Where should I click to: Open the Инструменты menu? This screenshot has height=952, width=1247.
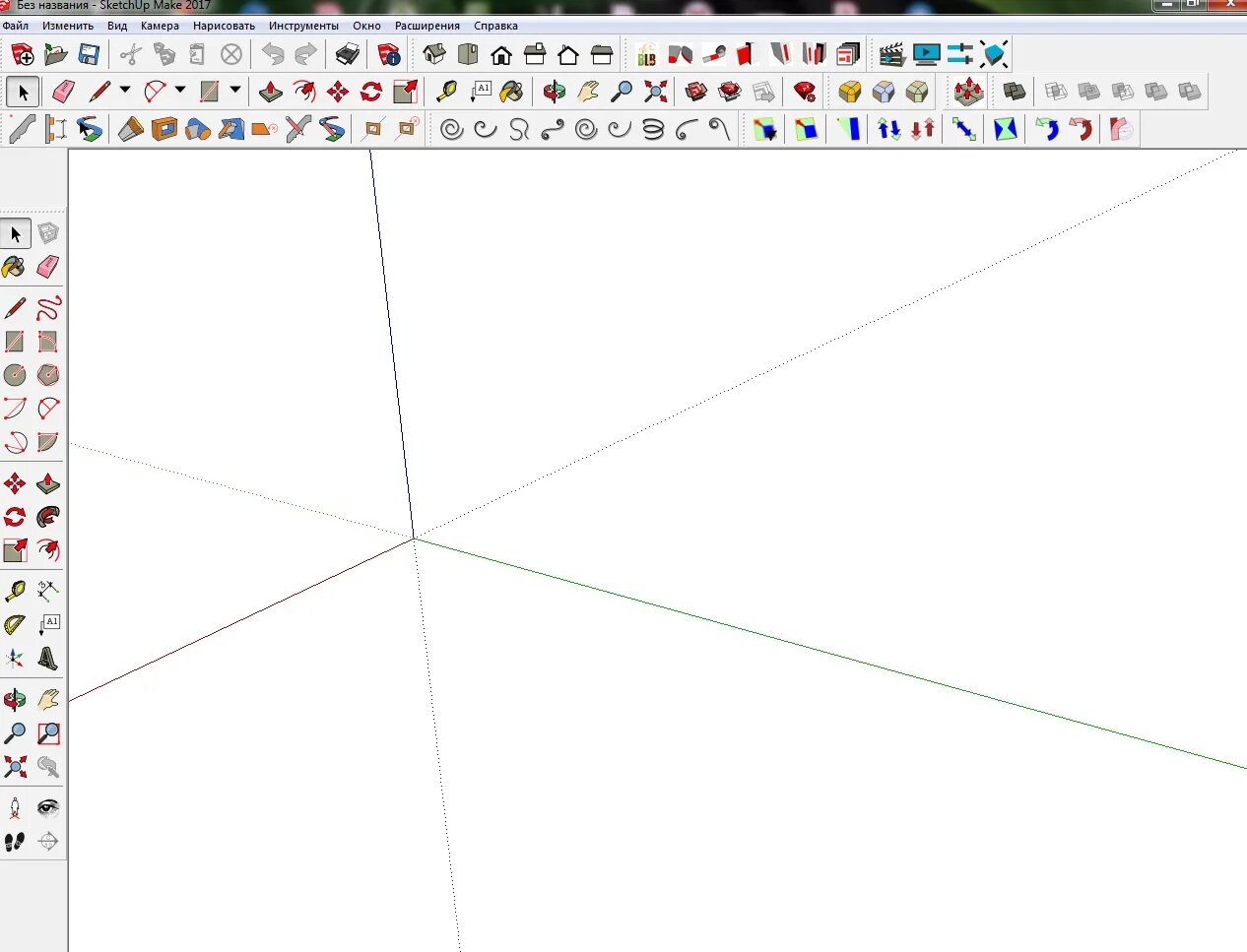[303, 26]
